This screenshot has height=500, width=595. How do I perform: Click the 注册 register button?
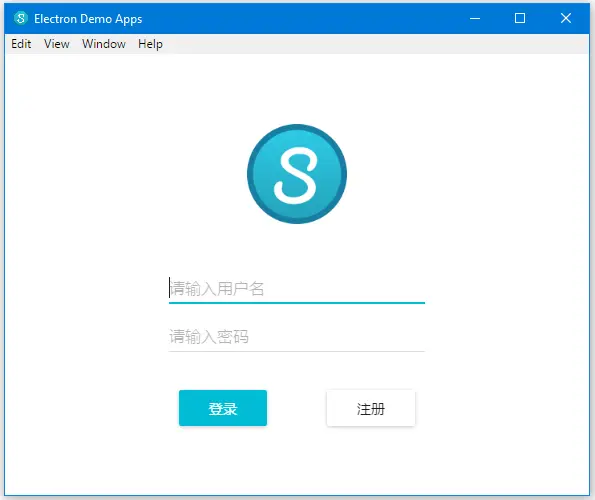point(371,408)
